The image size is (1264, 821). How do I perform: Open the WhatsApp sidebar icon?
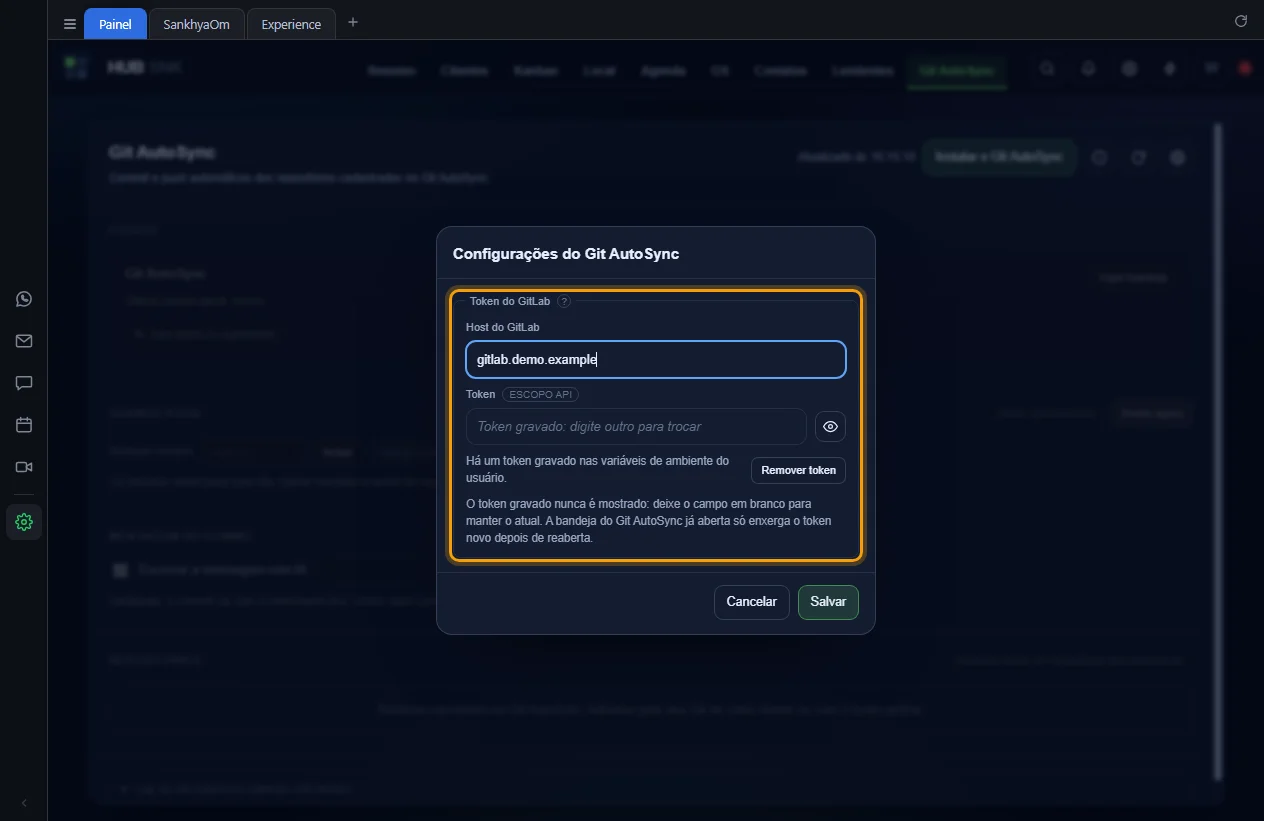tap(24, 299)
